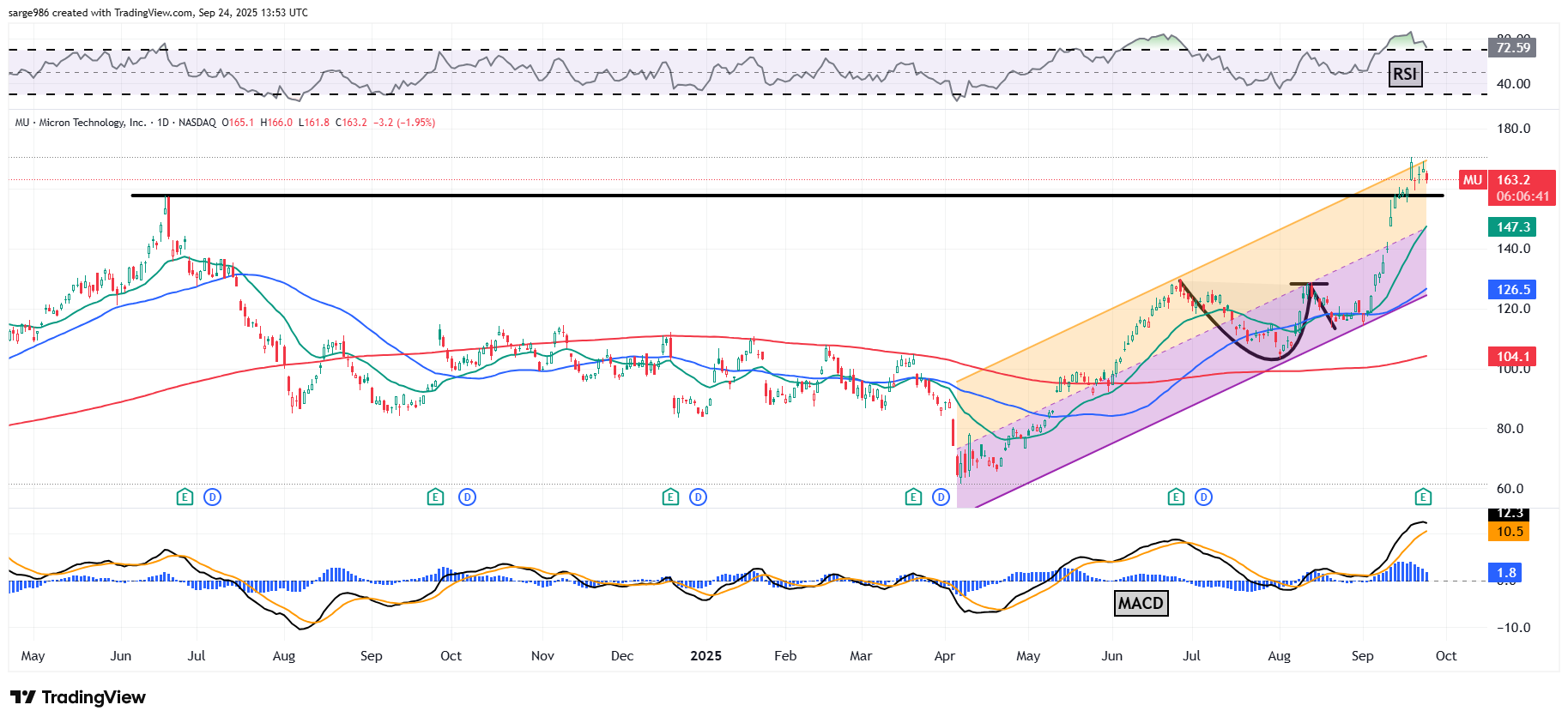Select the dividend marker near October 2024
This screenshot has width=1568, height=723.
pos(467,497)
